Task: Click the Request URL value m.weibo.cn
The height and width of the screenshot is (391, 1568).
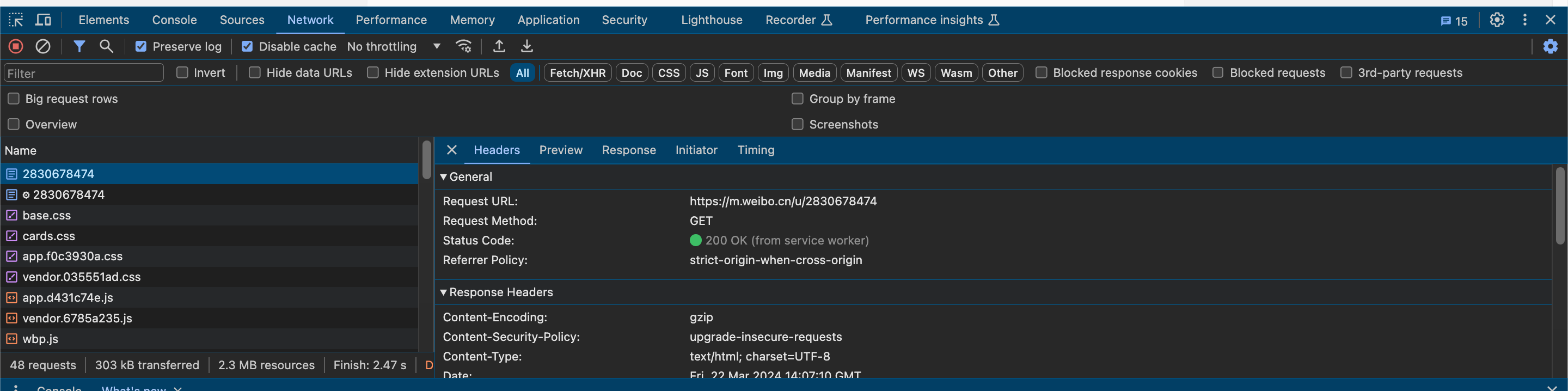Action: 783,201
